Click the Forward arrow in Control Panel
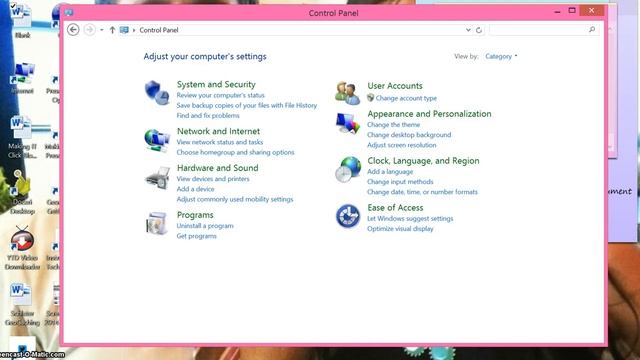The image size is (640, 360). tap(89, 30)
